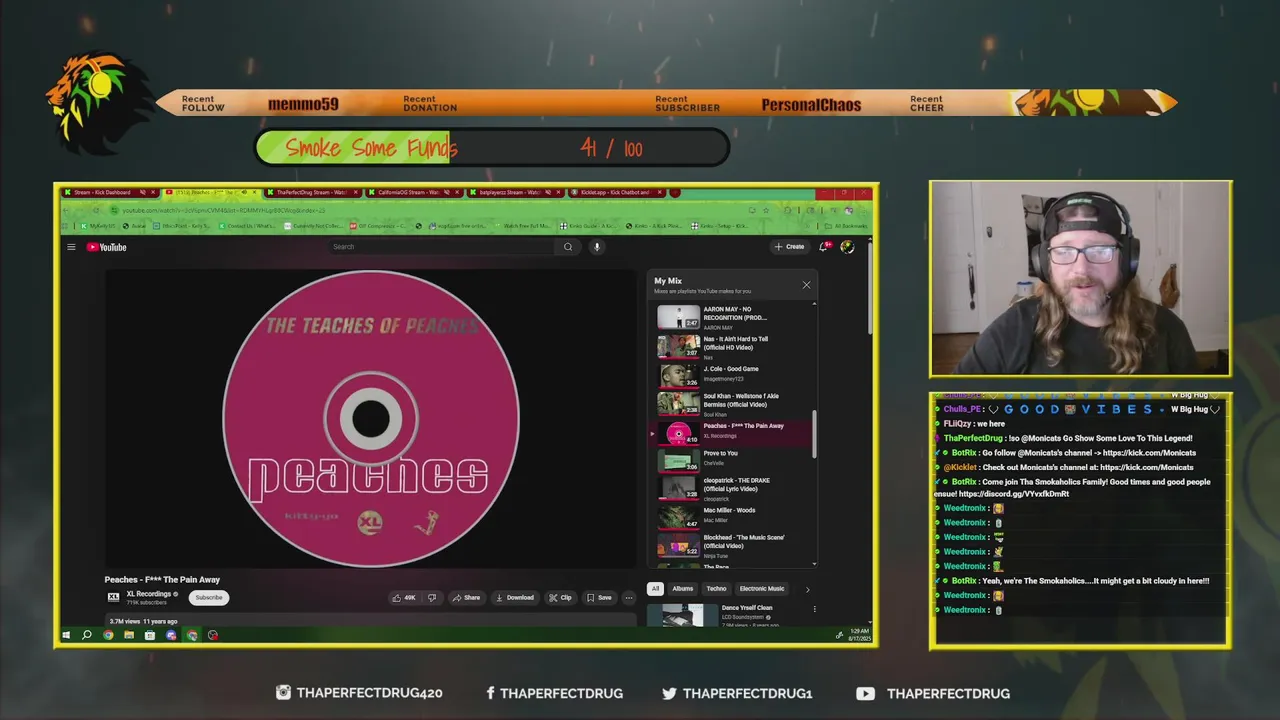The image size is (1280, 720).
Task: Open File Explorer from the taskbar
Action: click(x=129, y=635)
